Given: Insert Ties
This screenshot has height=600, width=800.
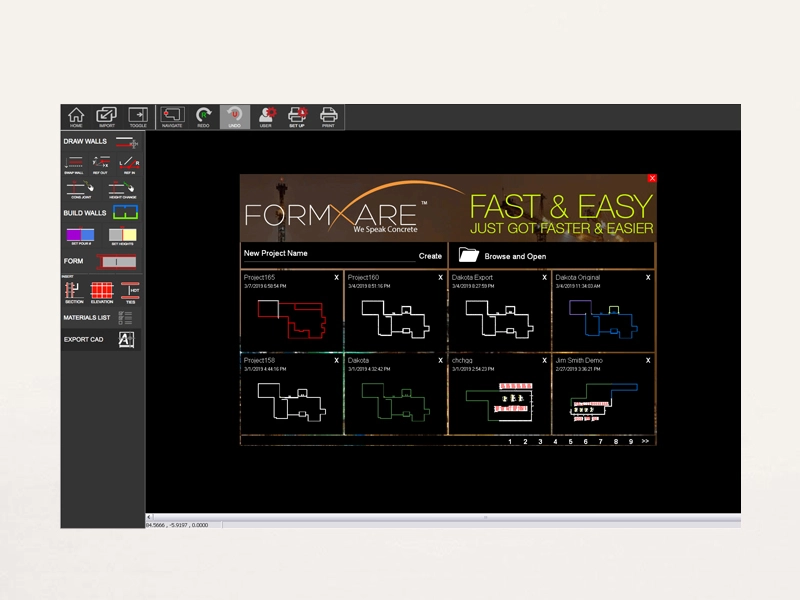Looking at the screenshot, I should (130, 292).
